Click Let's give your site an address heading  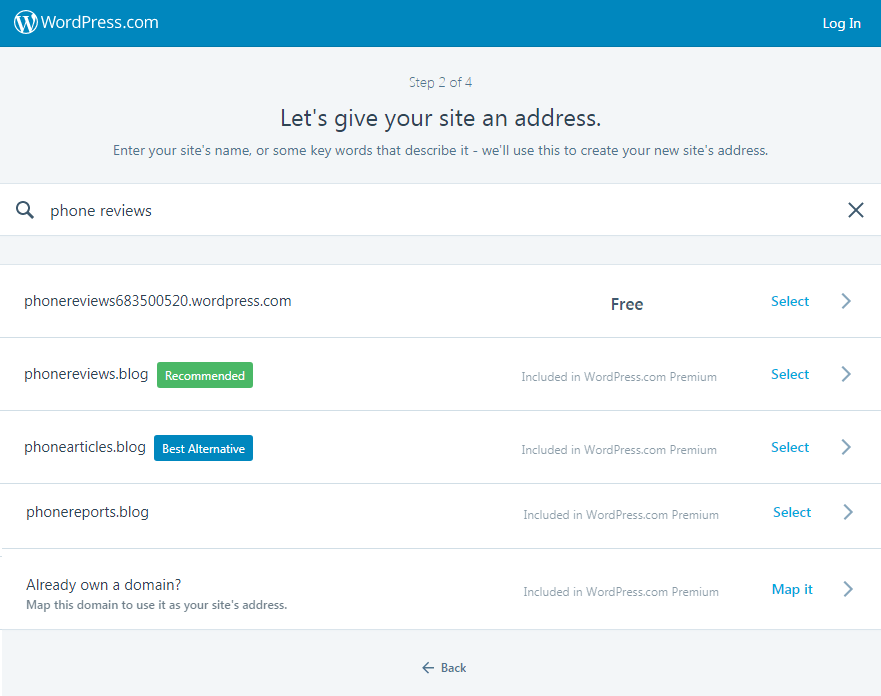[x=440, y=119]
